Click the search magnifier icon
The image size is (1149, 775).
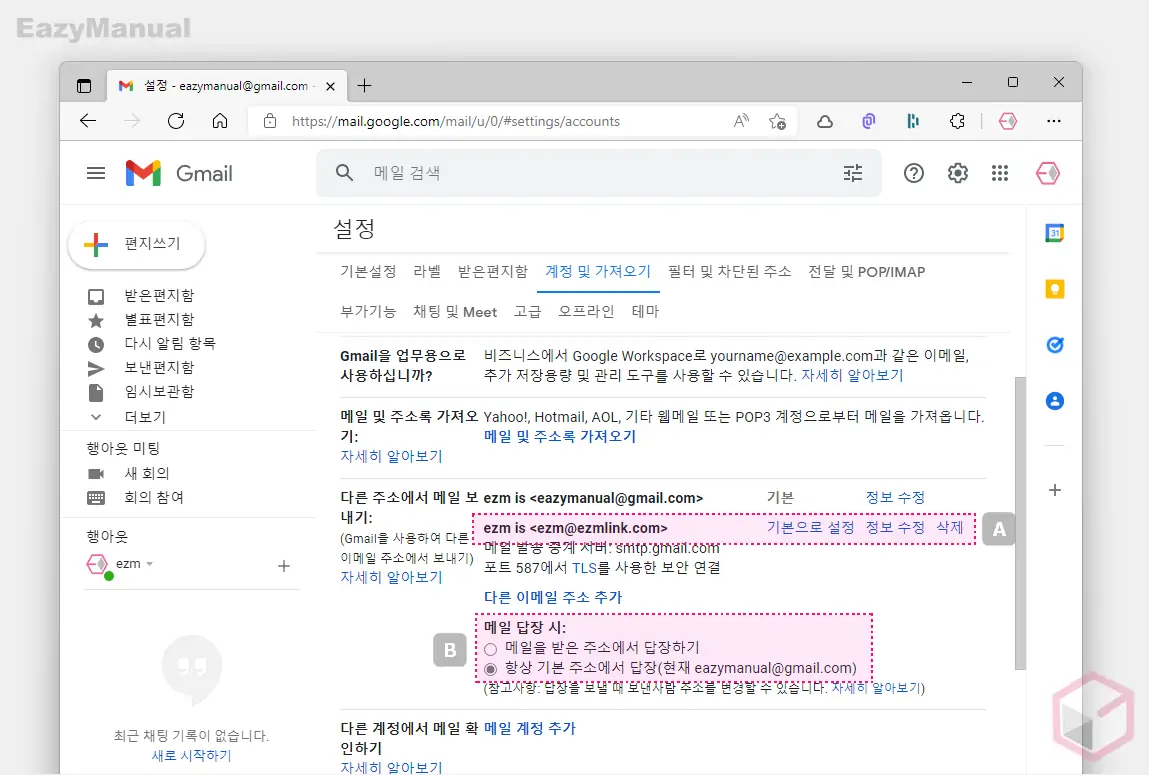(344, 173)
